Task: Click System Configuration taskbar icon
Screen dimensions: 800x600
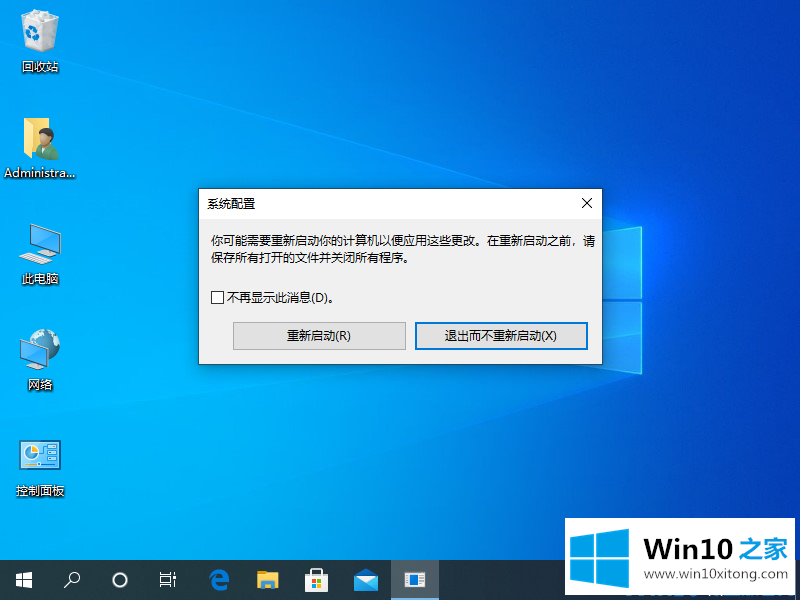Action: point(415,580)
